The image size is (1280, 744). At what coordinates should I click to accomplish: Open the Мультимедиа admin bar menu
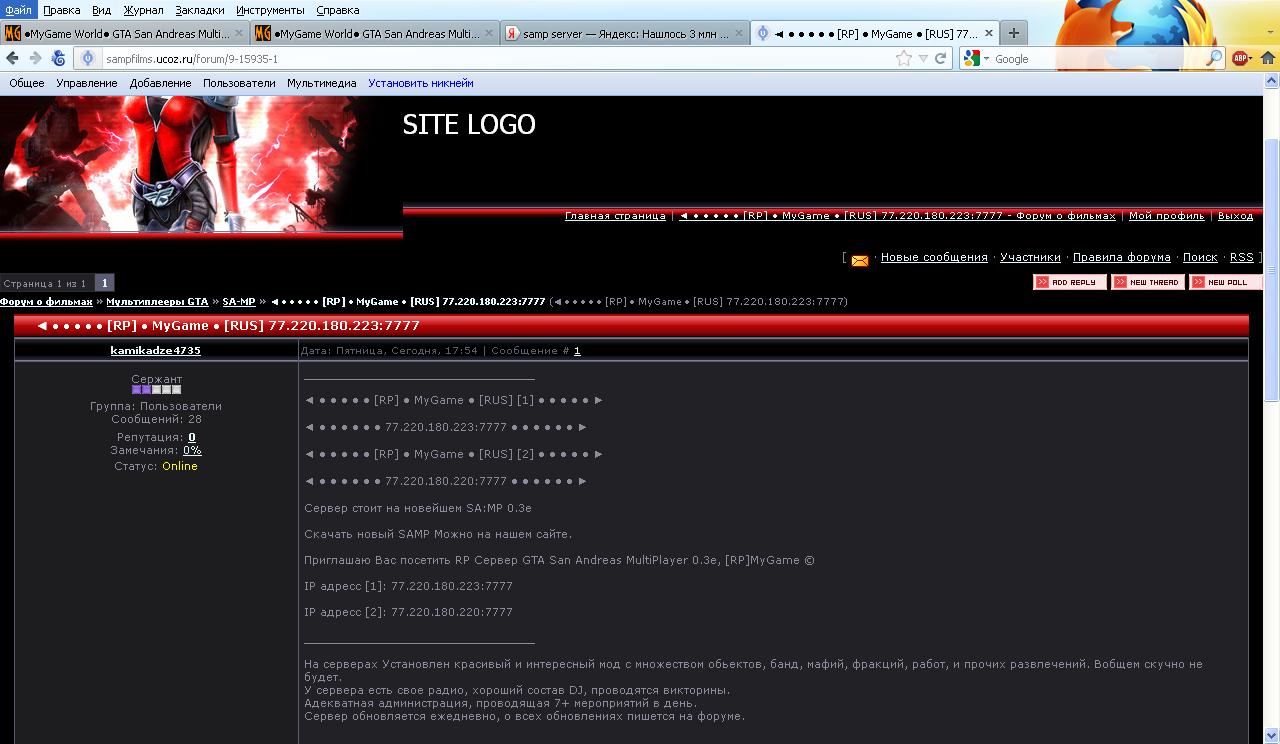322,84
